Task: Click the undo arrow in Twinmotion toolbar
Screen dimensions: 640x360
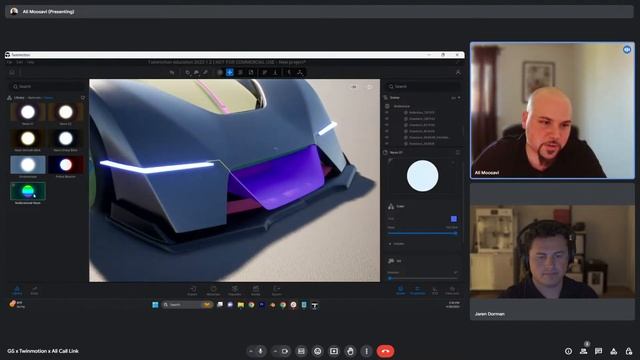Action: 172,72
